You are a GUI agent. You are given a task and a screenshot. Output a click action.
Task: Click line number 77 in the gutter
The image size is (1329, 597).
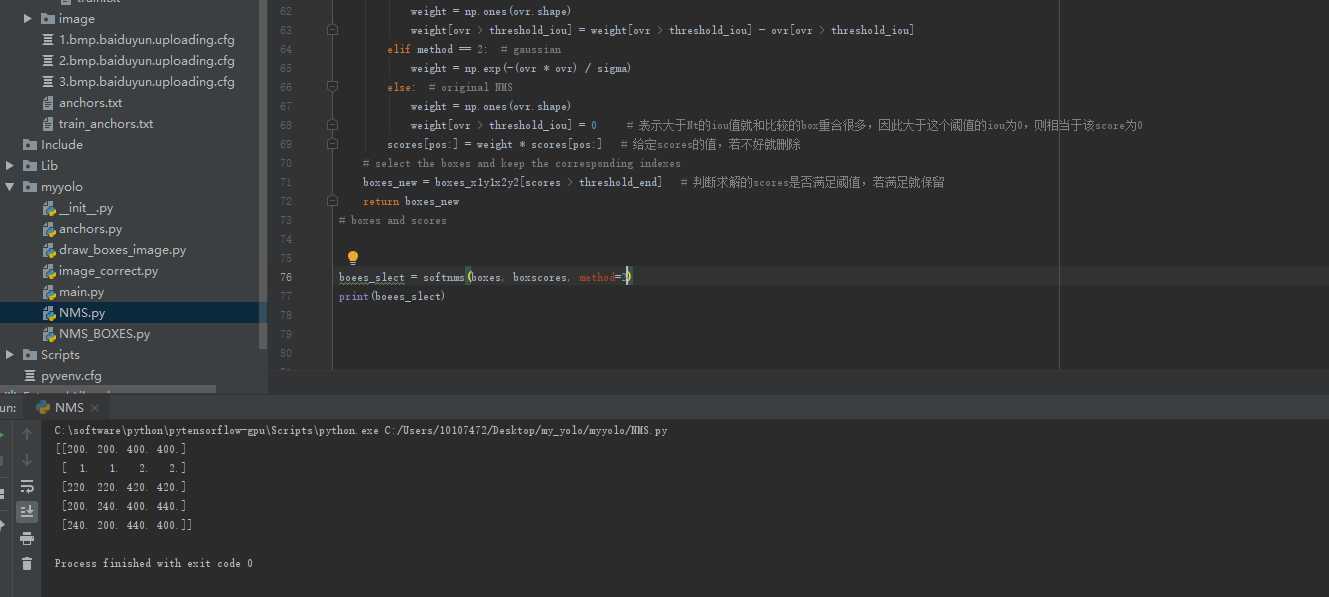286,296
